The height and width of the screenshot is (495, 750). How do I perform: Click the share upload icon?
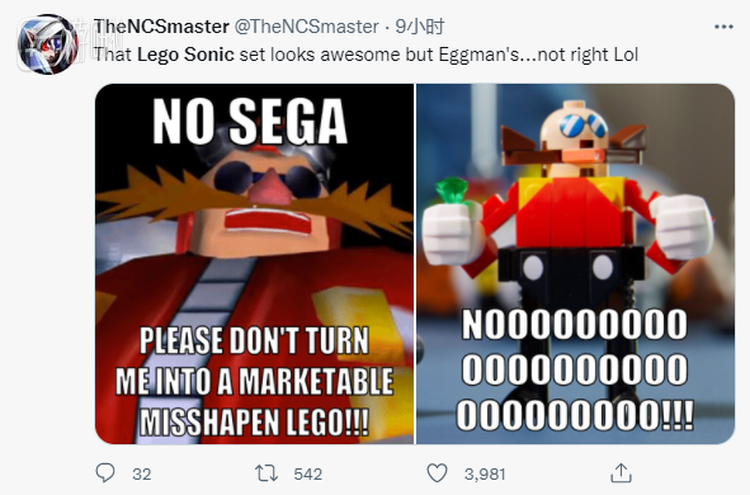tap(620, 471)
